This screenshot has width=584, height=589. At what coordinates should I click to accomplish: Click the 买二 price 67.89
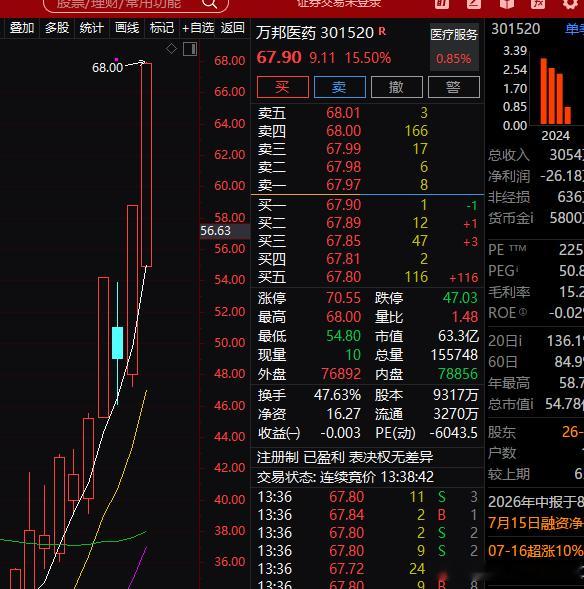[343, 223]
